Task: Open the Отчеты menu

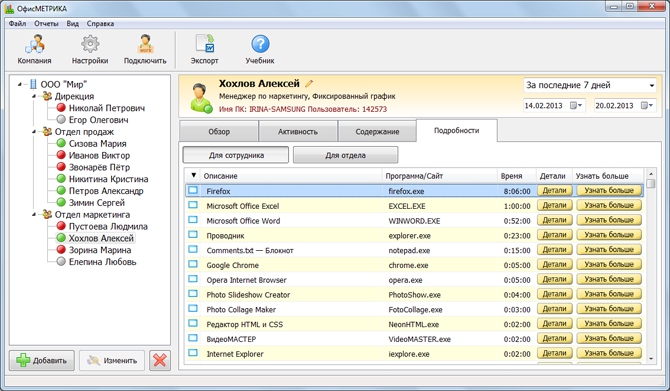Action: (x=46, y=24)
